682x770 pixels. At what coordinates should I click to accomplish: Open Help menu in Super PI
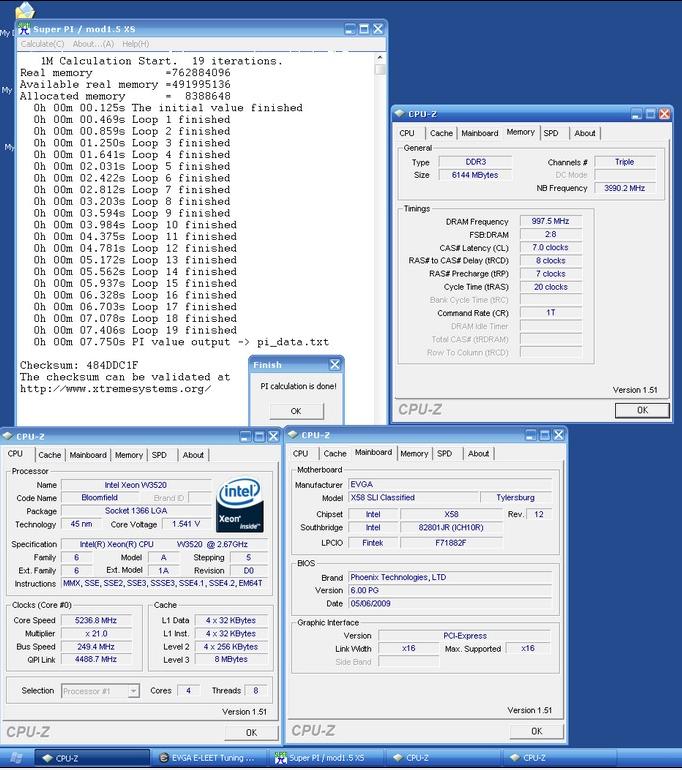(x=136, y=44)
